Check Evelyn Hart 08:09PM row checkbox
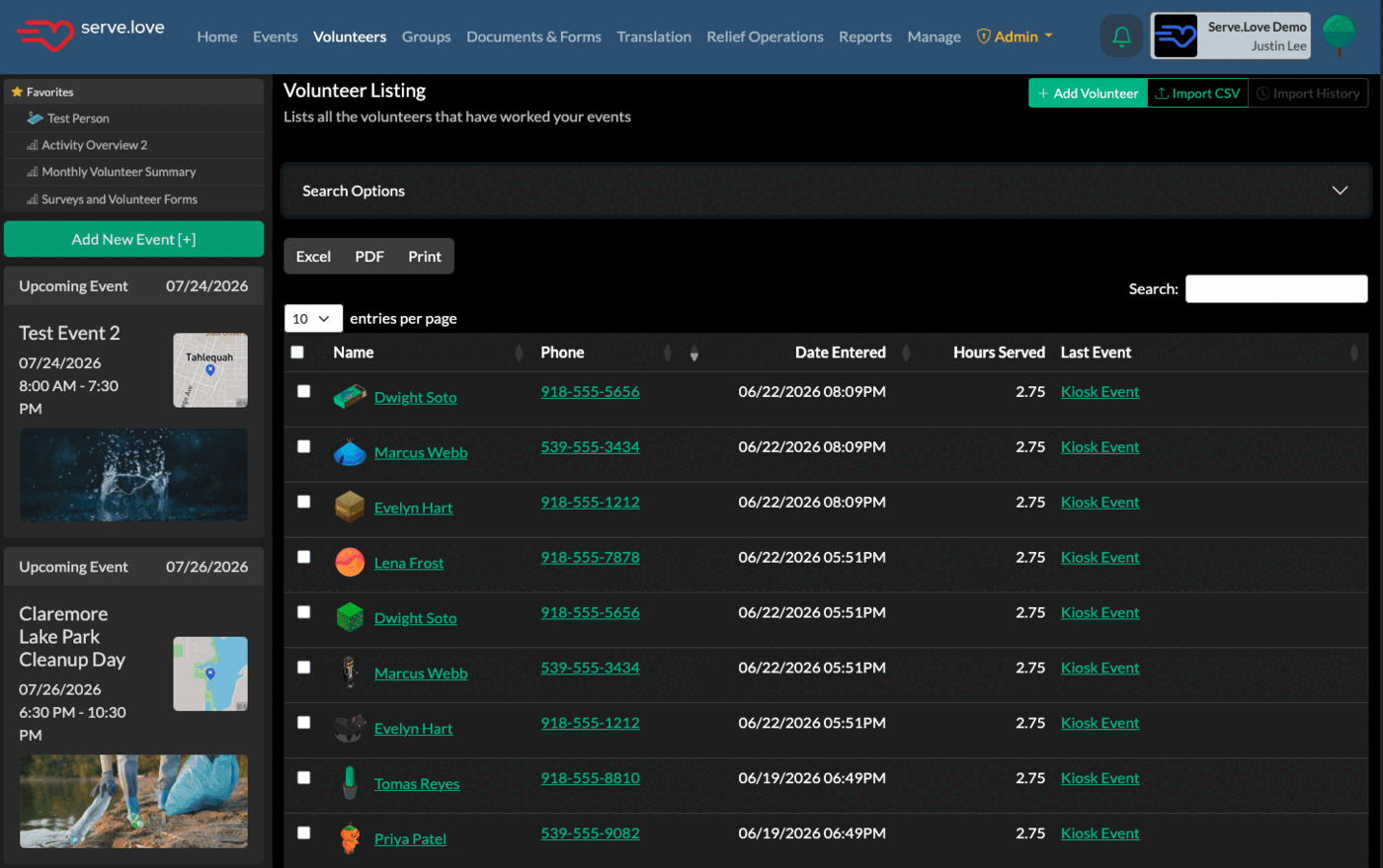The height and width of the screenshot is (868, 1383). click(x=304, y=503)
